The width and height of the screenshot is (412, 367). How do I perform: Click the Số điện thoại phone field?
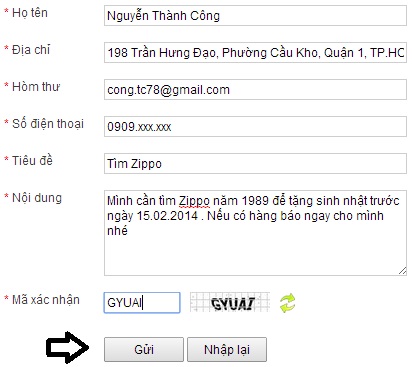pyautogui.click(x=255, y=126)
